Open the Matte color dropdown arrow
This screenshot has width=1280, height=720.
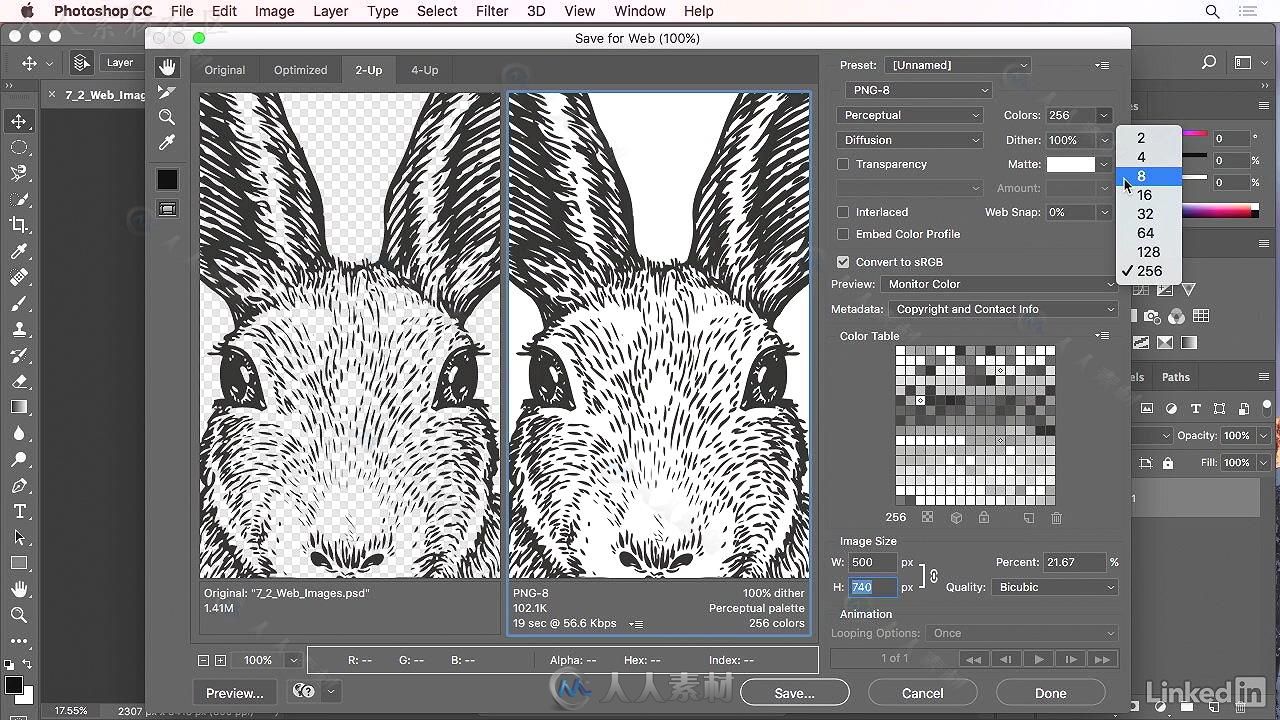[x=1104, y=164]
